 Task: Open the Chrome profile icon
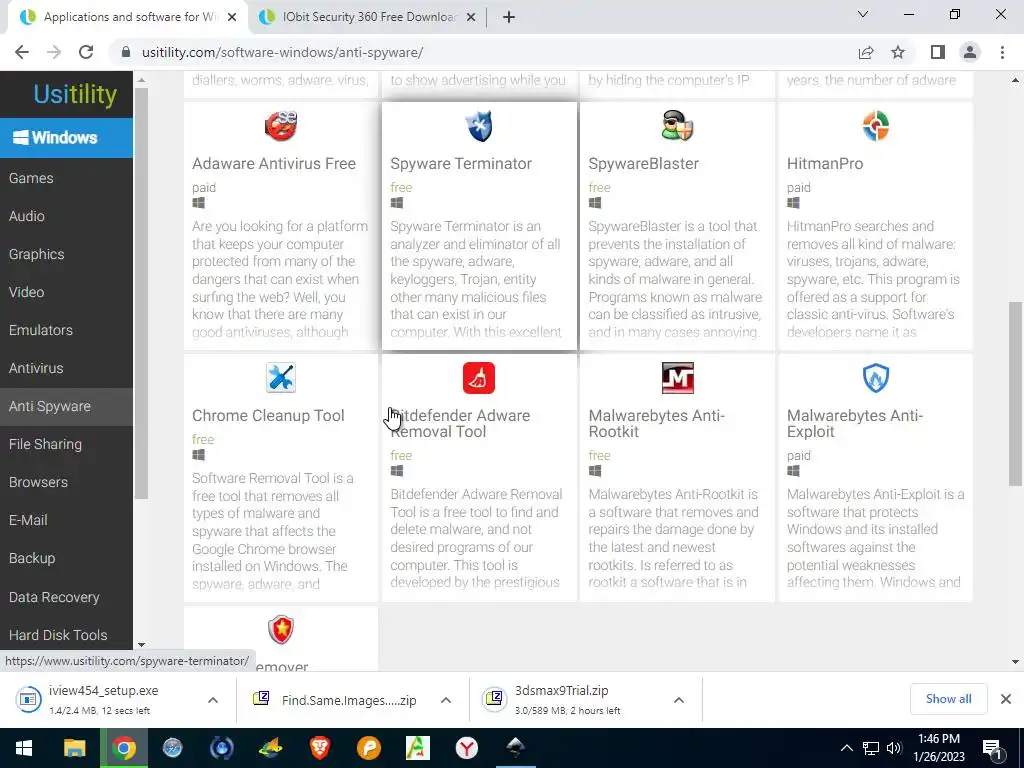[970, 52]
